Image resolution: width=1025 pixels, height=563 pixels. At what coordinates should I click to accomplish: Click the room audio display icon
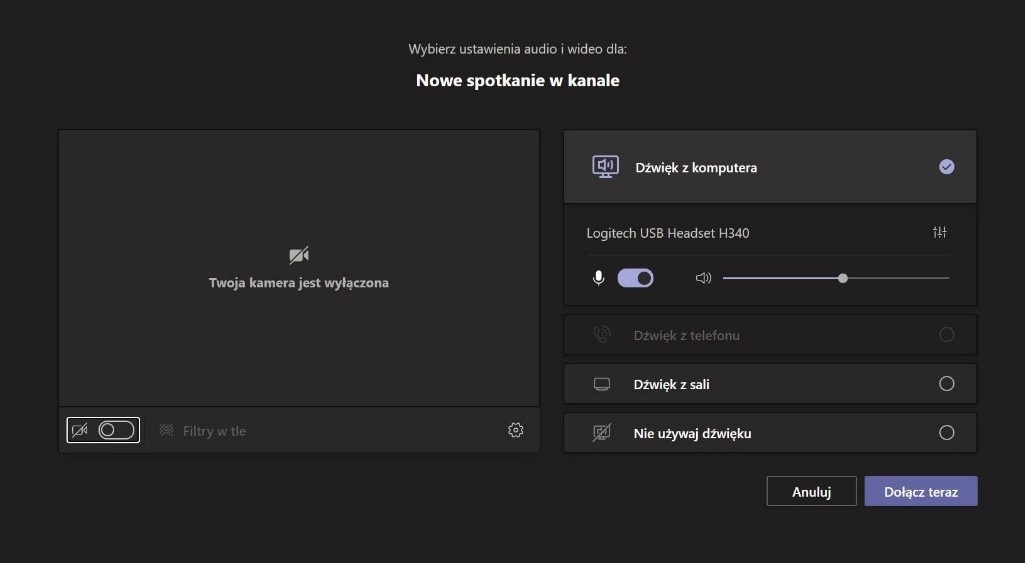[601, 384]
